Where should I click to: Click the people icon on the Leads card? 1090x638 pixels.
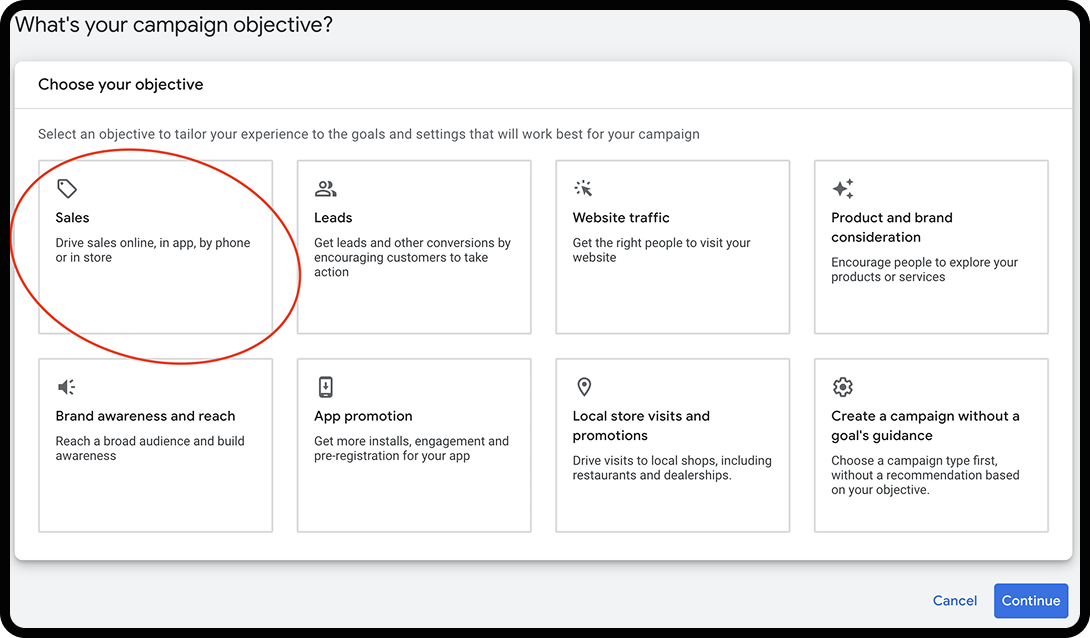325,188
